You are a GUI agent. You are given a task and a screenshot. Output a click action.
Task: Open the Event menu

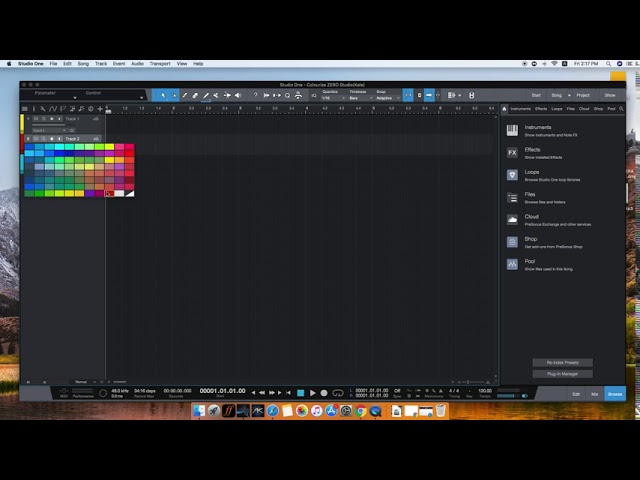119,64
